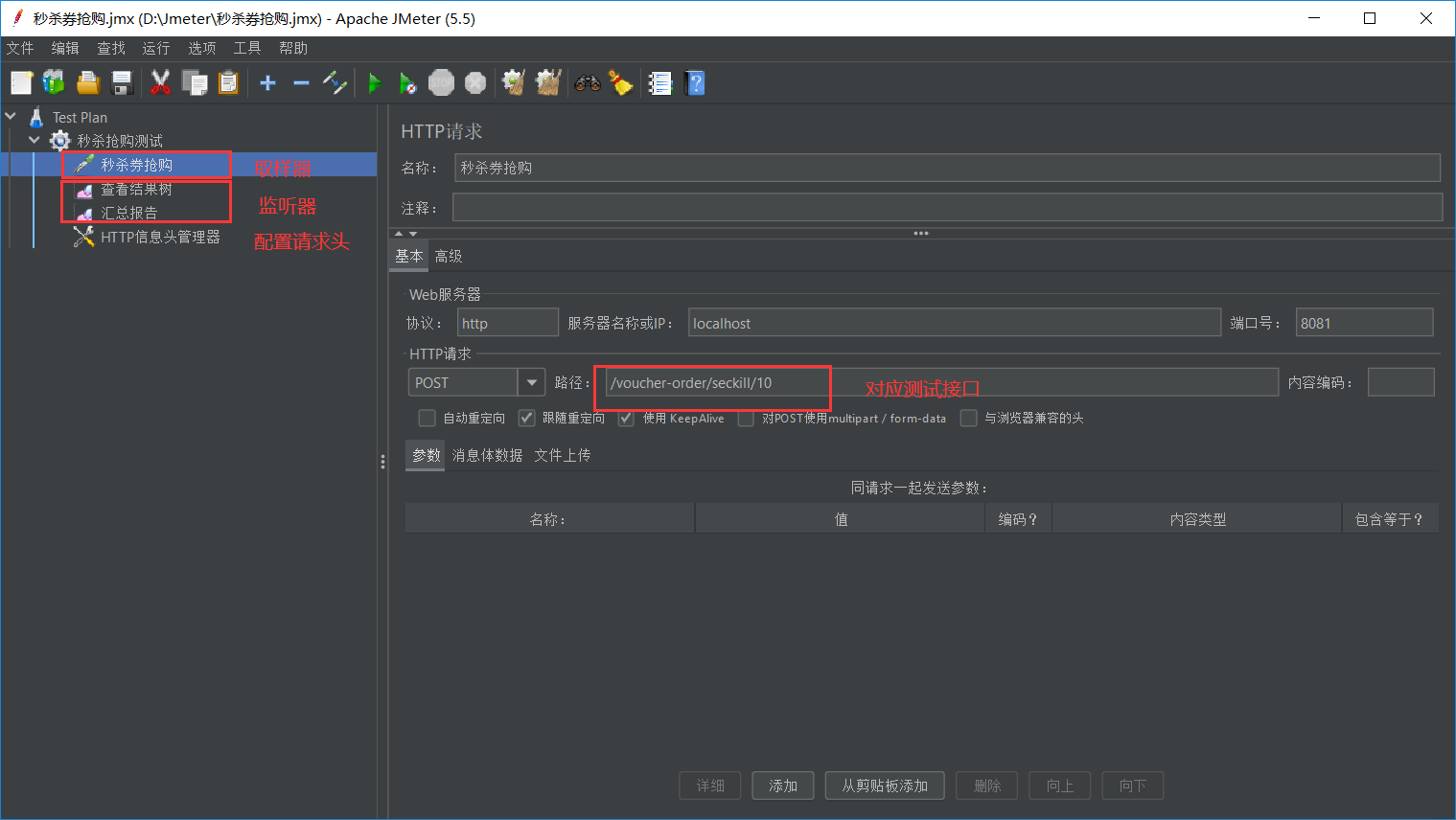Click the 端口号 input field

[1363, 323]
